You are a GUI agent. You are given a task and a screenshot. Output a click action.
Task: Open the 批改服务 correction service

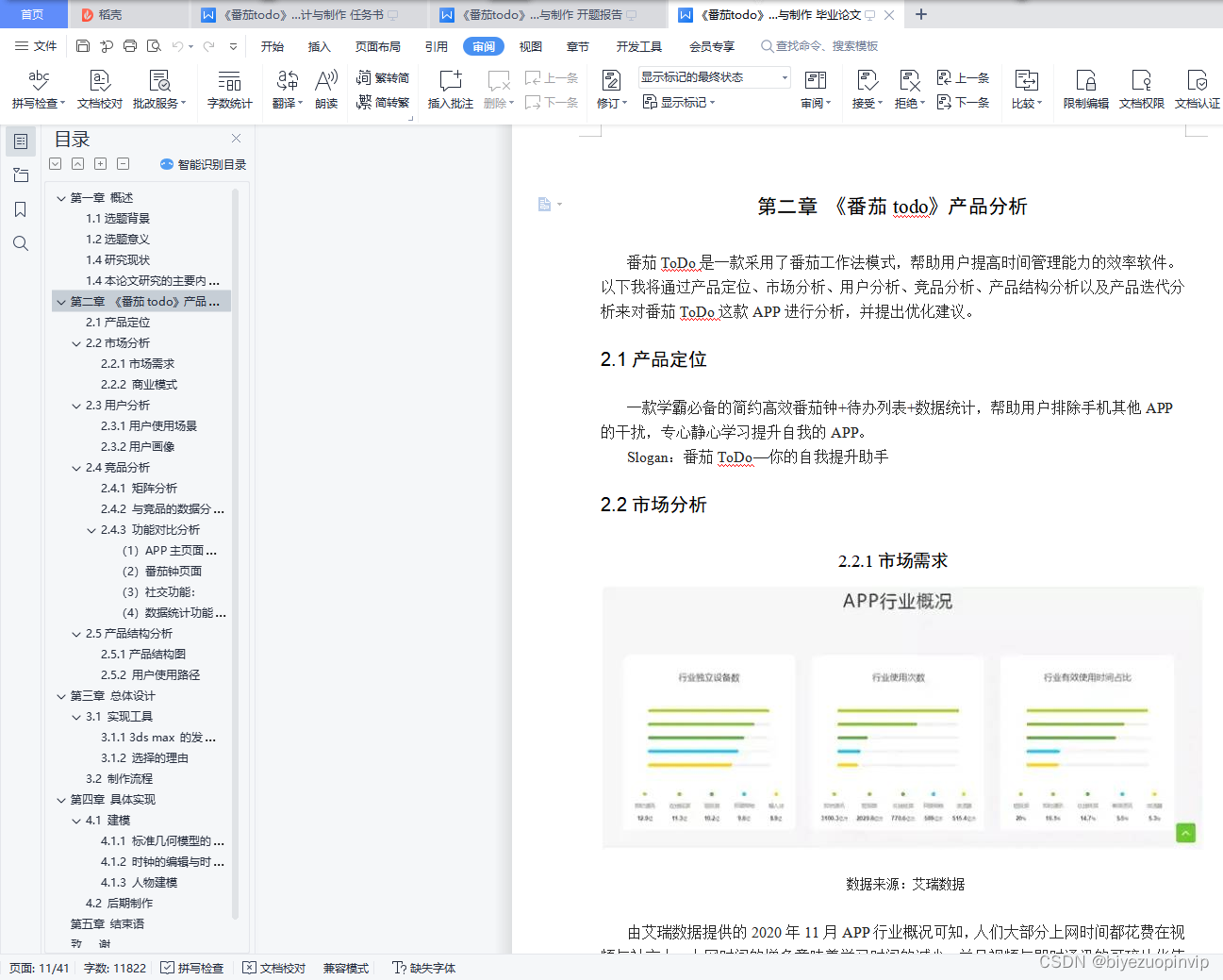point(159,90)
